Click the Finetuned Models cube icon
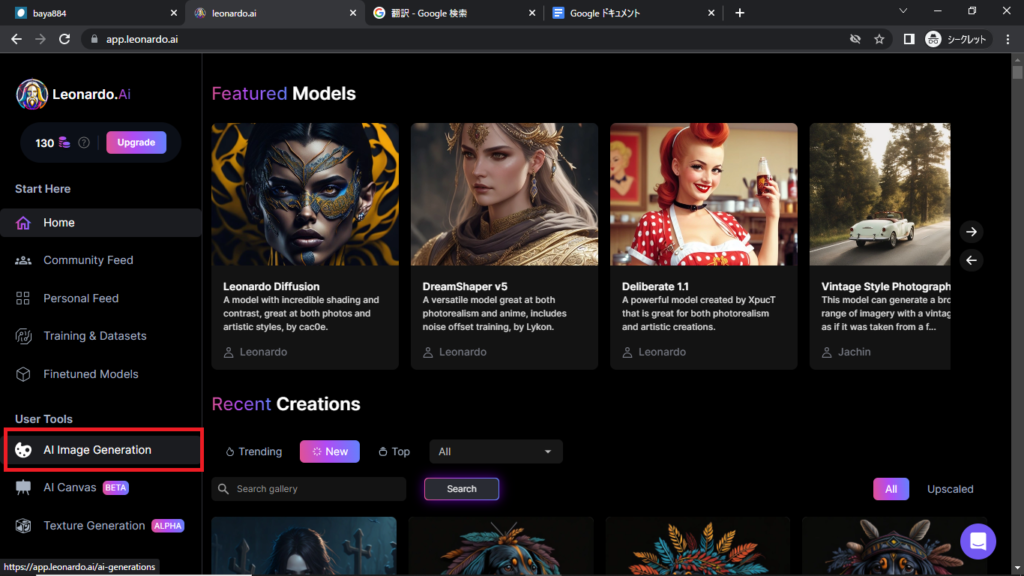 pos(23,374)
